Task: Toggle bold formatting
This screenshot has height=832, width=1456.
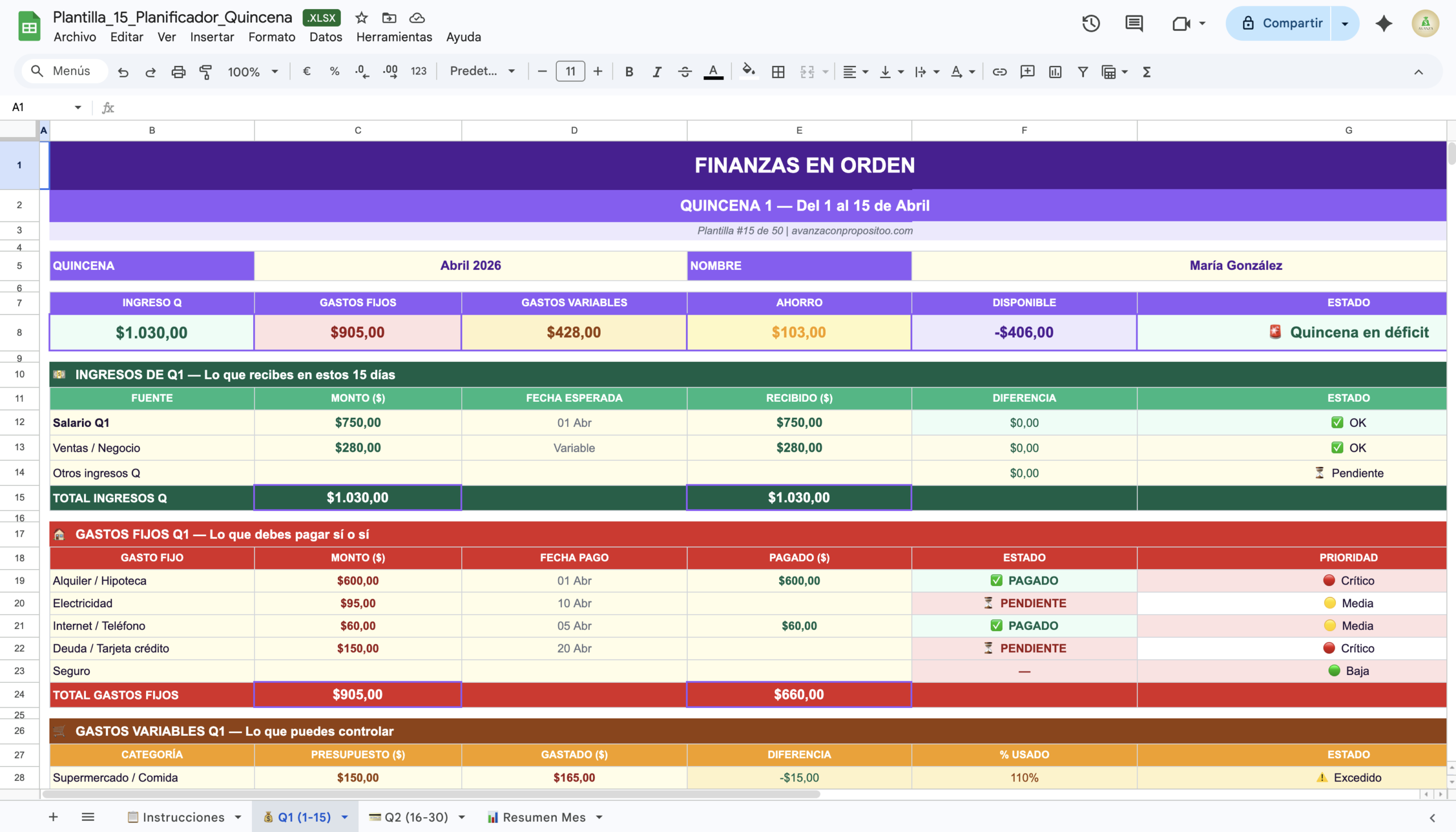Action: [628, 72]
